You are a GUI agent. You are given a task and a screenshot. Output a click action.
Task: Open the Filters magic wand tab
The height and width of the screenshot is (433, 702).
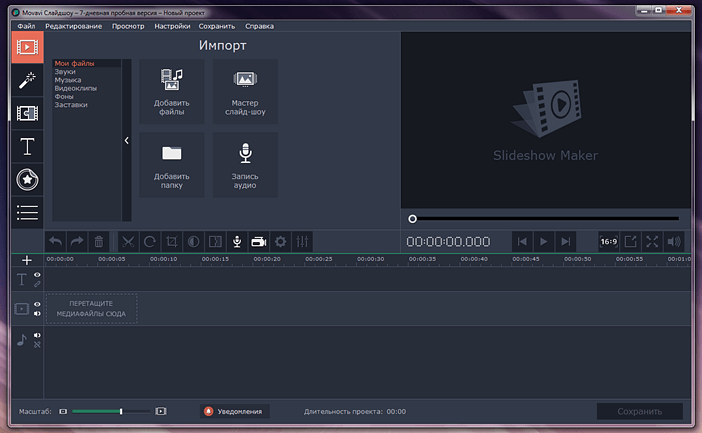(x=27, y=81)
